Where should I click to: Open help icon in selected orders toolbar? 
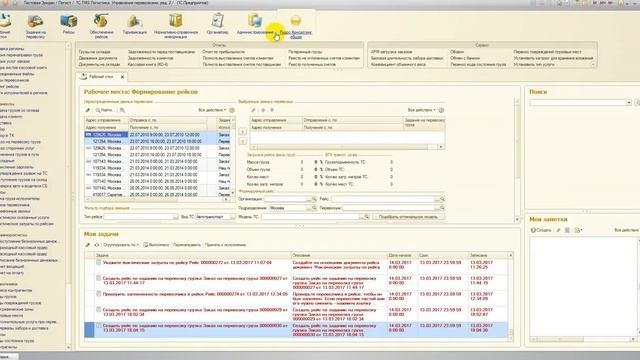tap(441, 110)
